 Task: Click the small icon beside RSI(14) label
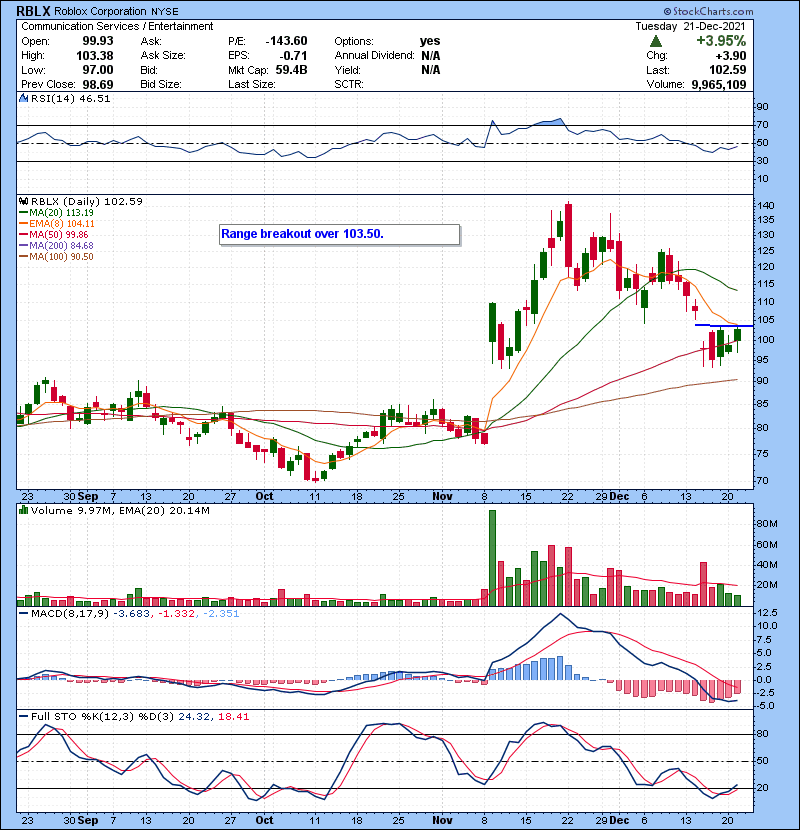coord(22,99)
